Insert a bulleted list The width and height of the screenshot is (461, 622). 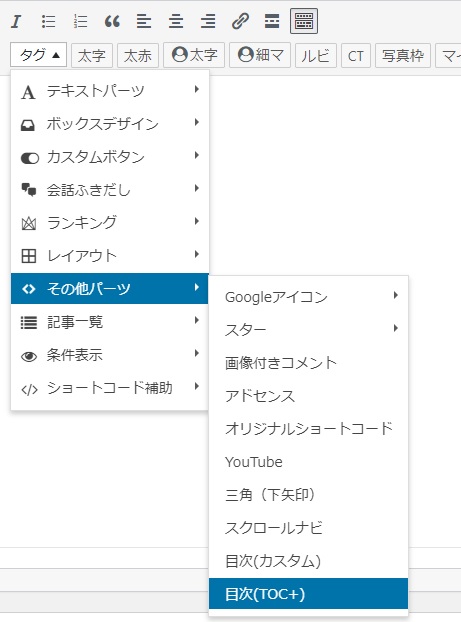[48, 21]
